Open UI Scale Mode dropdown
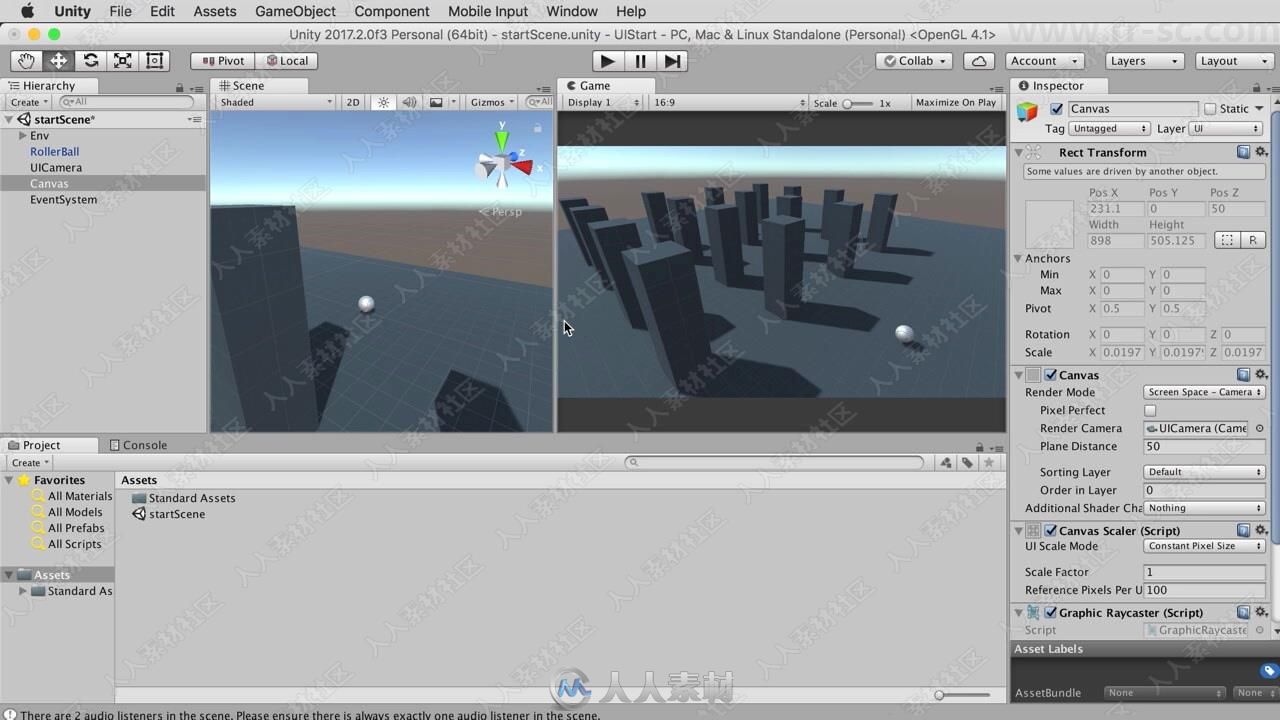The image size is (1280, 720). pos(1205,546)
